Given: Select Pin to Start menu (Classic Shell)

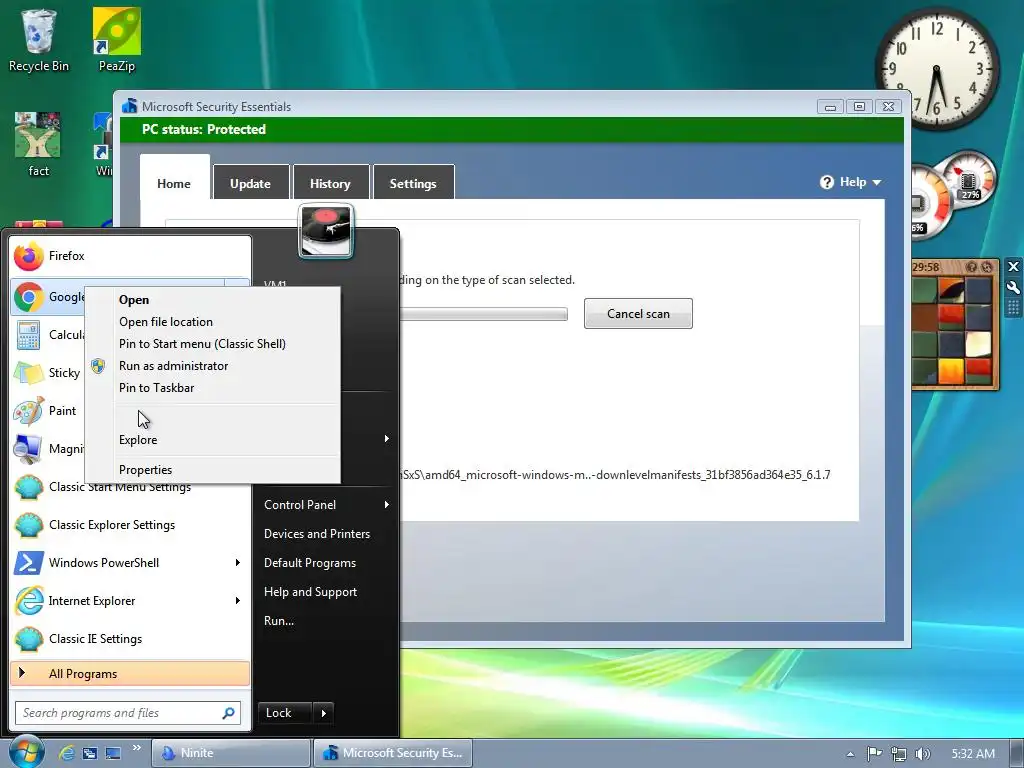Looking at the screenshot, I should [x=213, y=344].
